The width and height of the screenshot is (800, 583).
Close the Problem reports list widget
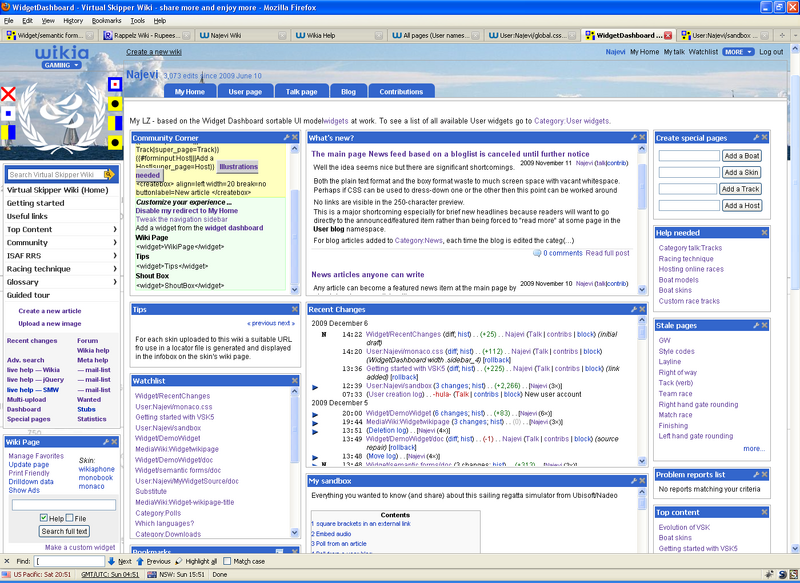(x=764, y=474)
